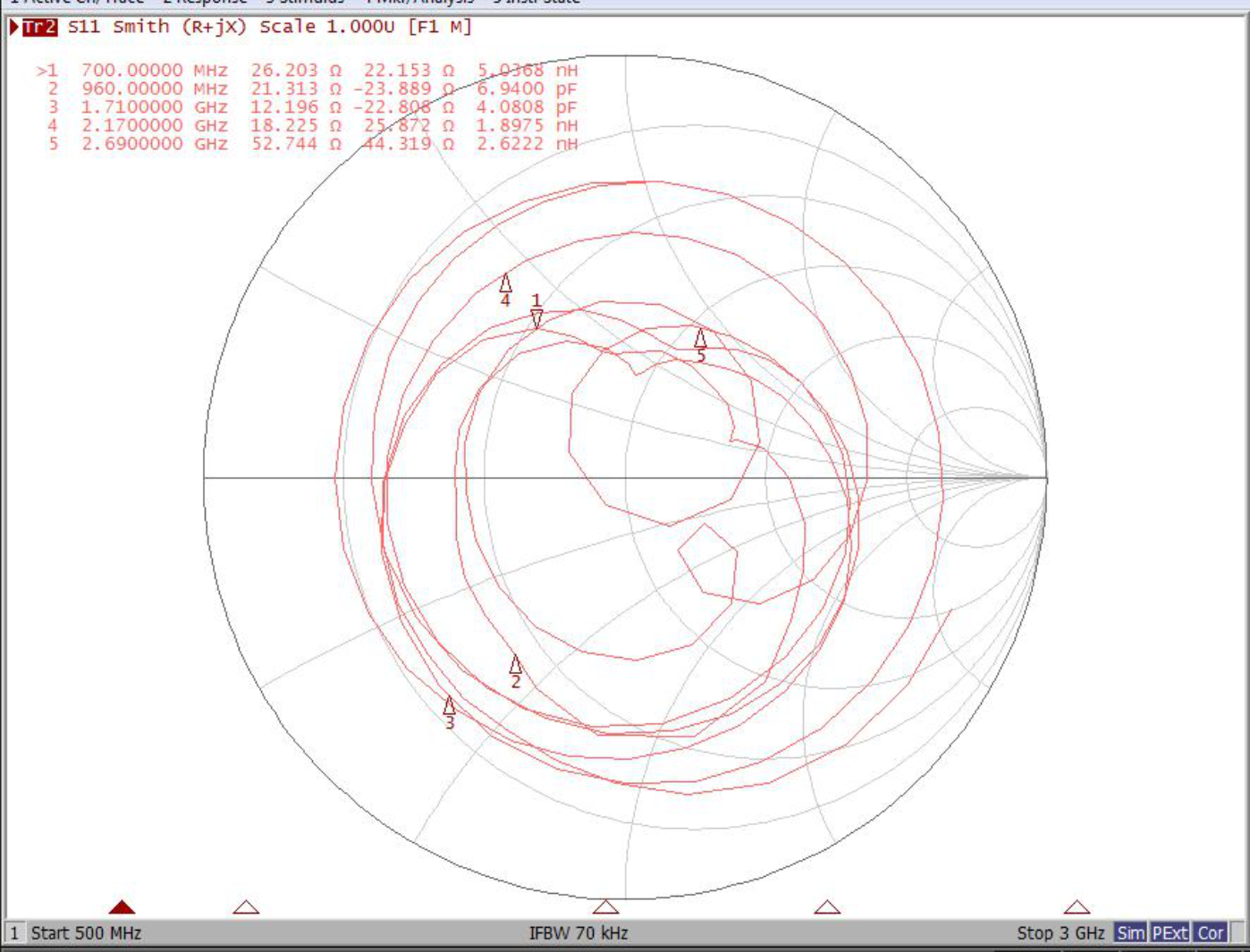Click the 4.0808 pF capacitance value
Screen dimensions: 1250x952
(528, 107)
